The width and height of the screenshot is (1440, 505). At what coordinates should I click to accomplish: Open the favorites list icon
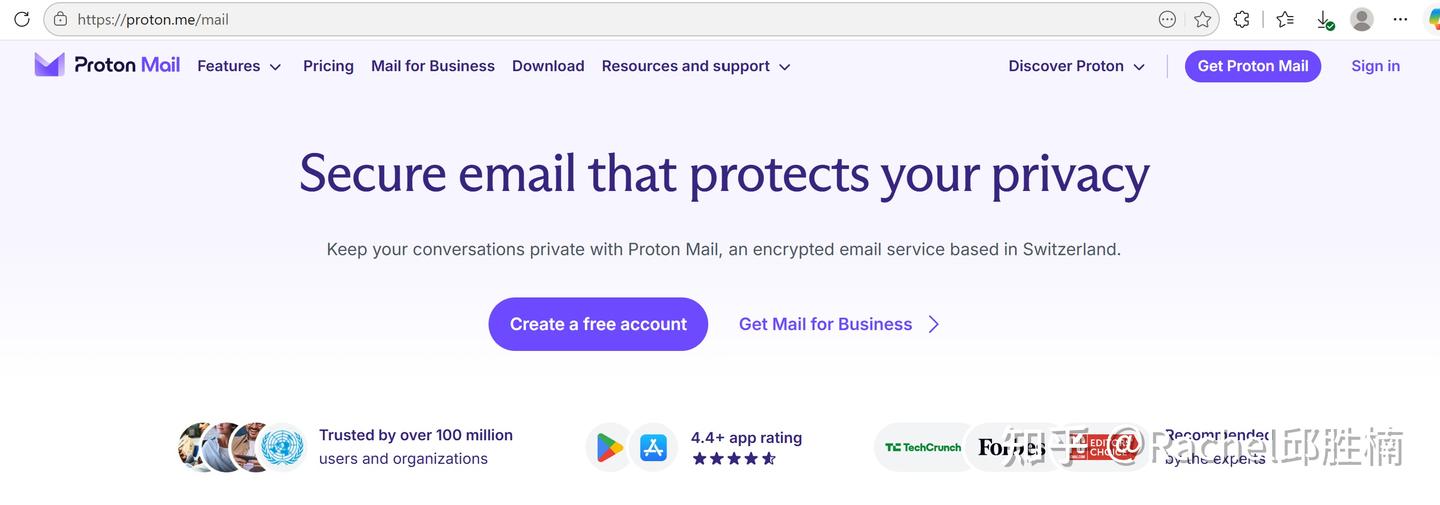pyautogui.click(x=1285, y=19)
